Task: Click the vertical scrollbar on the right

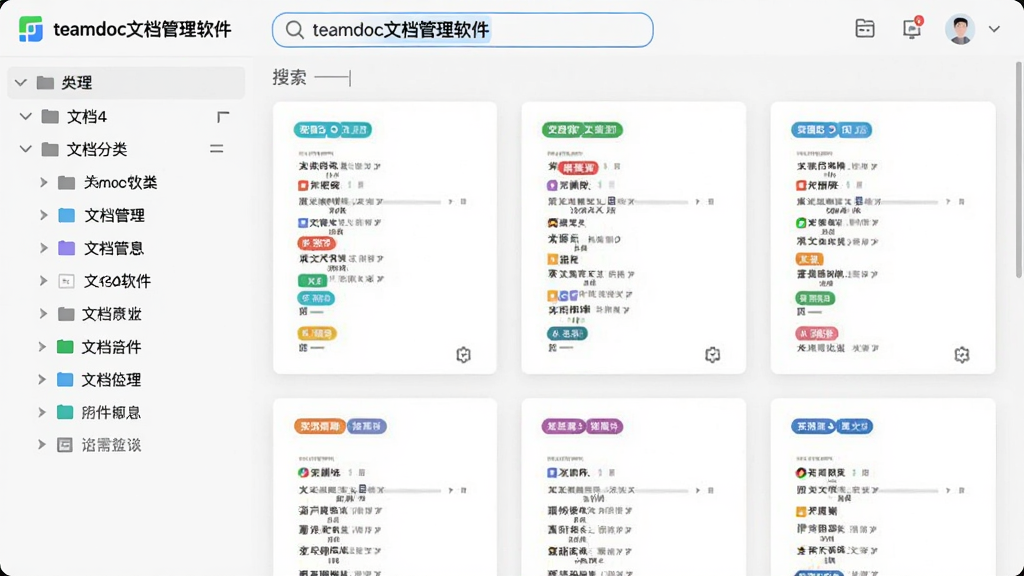Action: pos(1019,170)
